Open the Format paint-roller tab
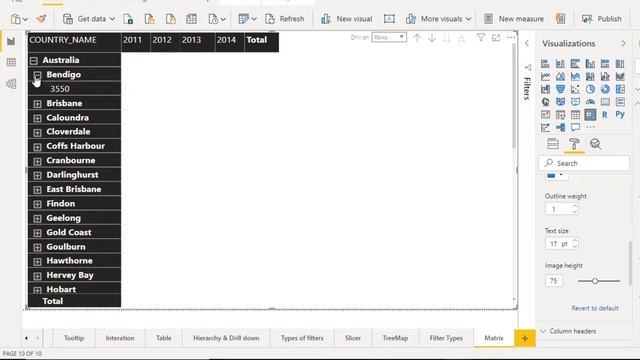The width and height of the screenshot is (640, 360). [574, 144]
